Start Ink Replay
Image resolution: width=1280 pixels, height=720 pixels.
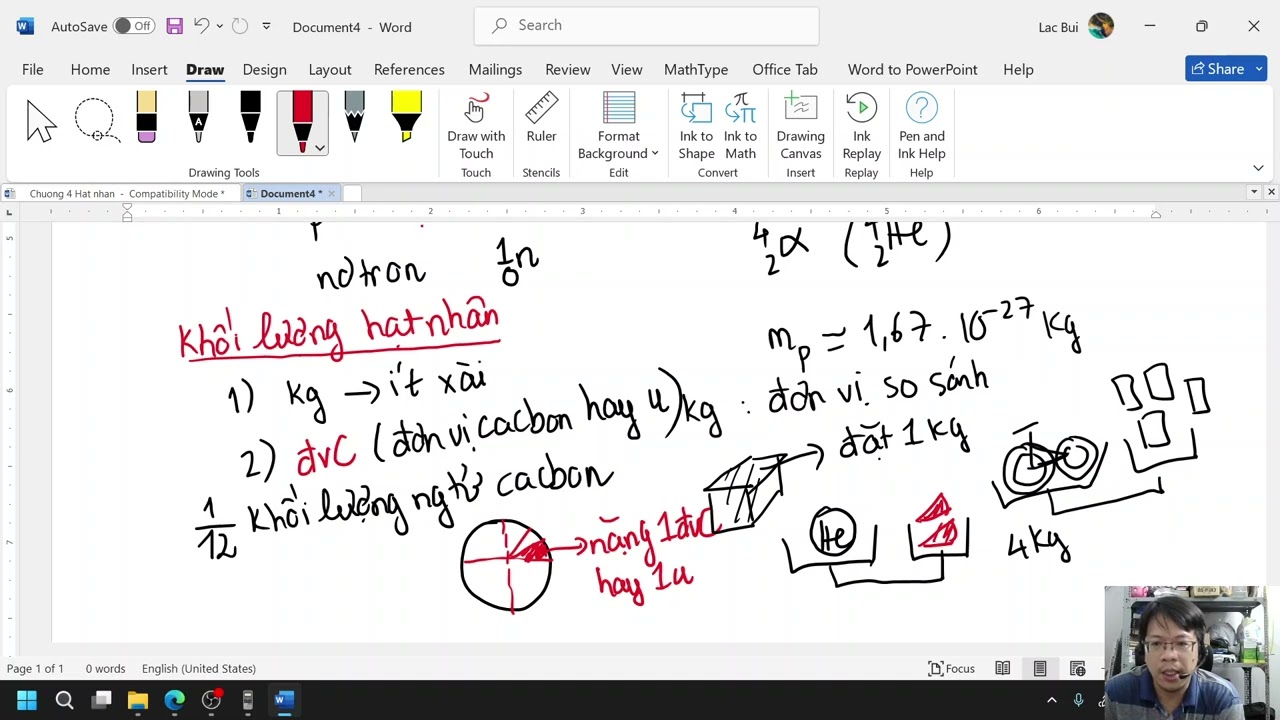coord(861,126)
